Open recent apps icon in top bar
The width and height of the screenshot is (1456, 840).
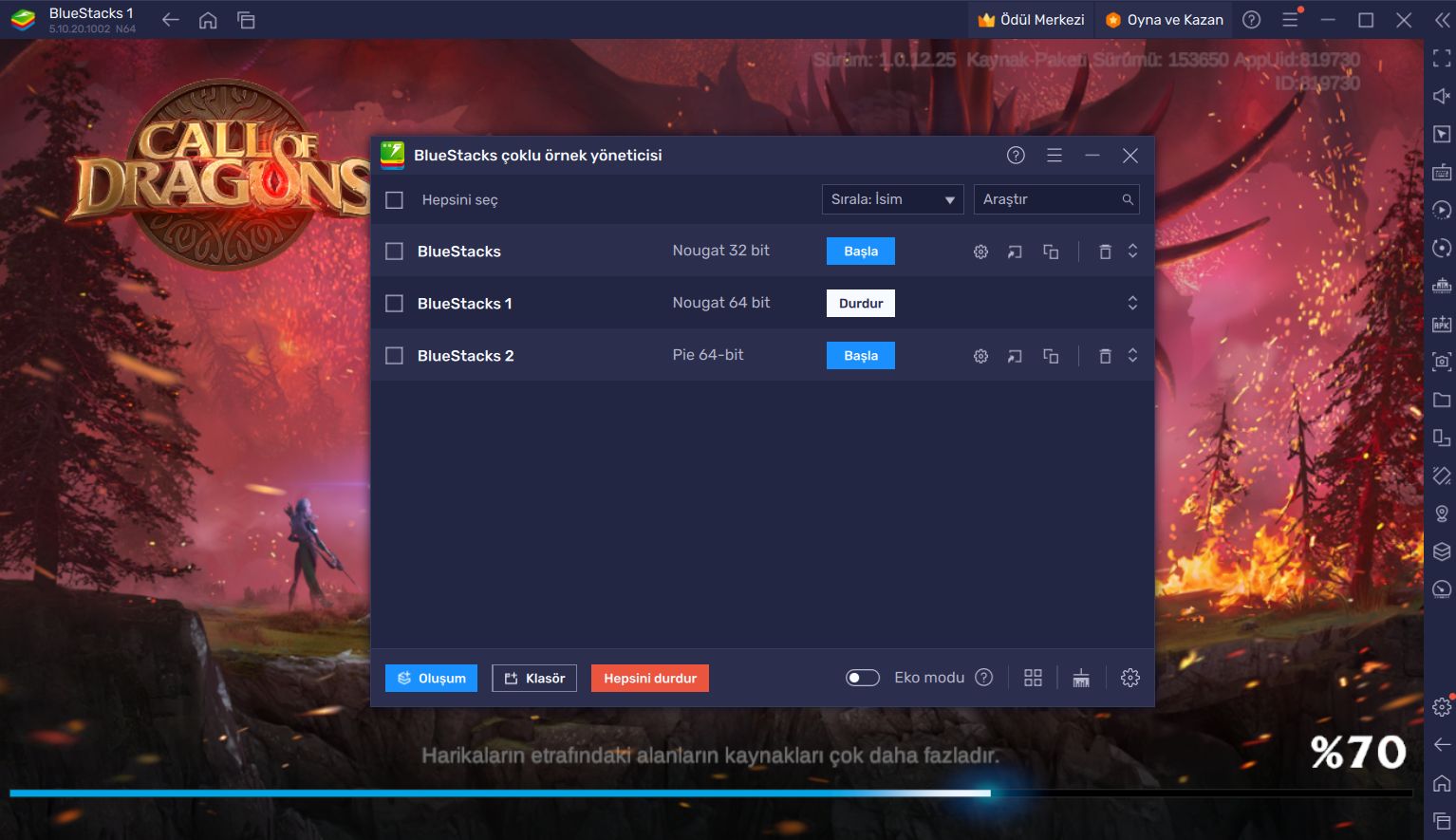click(246, 20)
